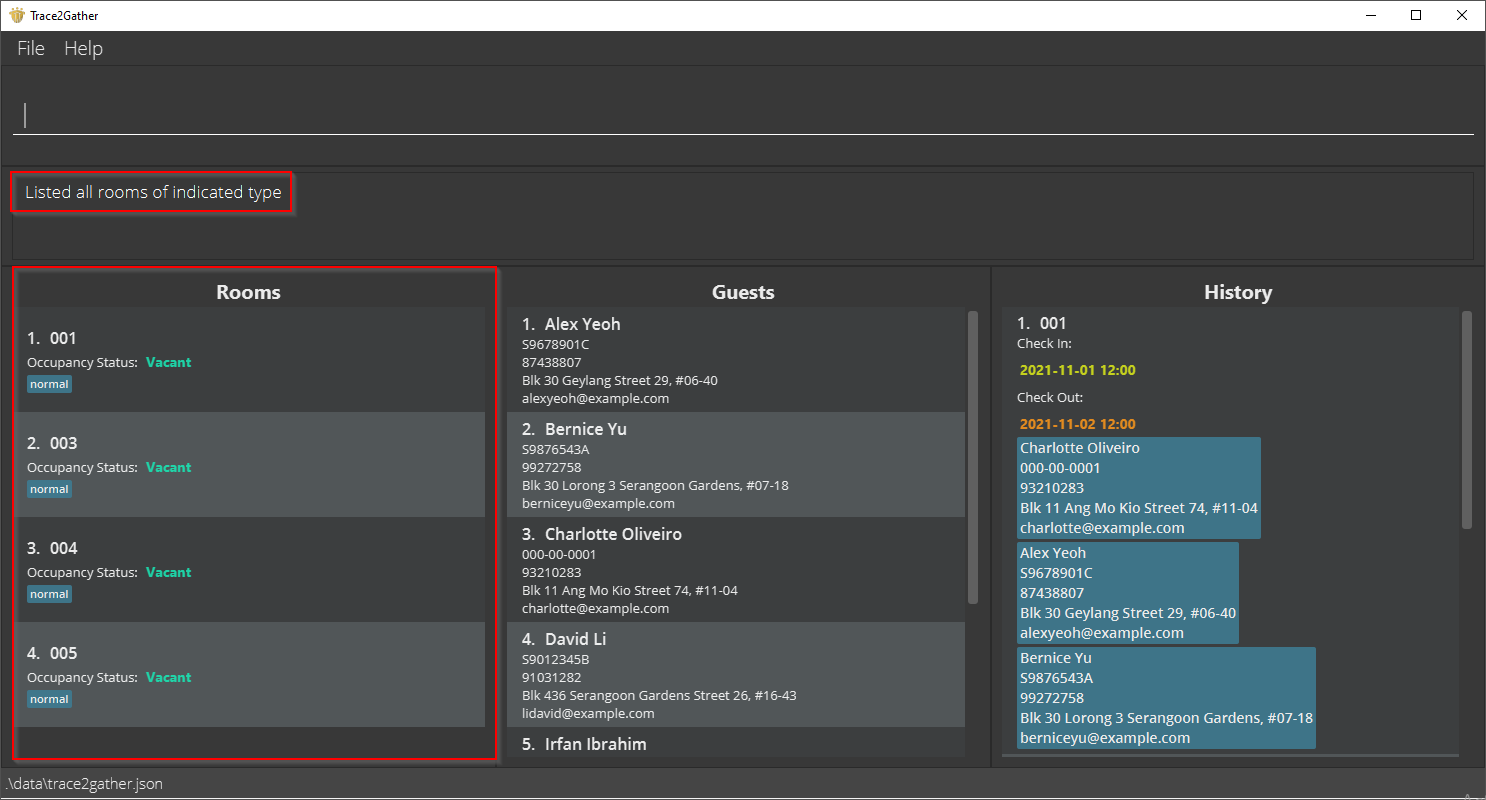Click the normal tag on room 005

point(49,699)
